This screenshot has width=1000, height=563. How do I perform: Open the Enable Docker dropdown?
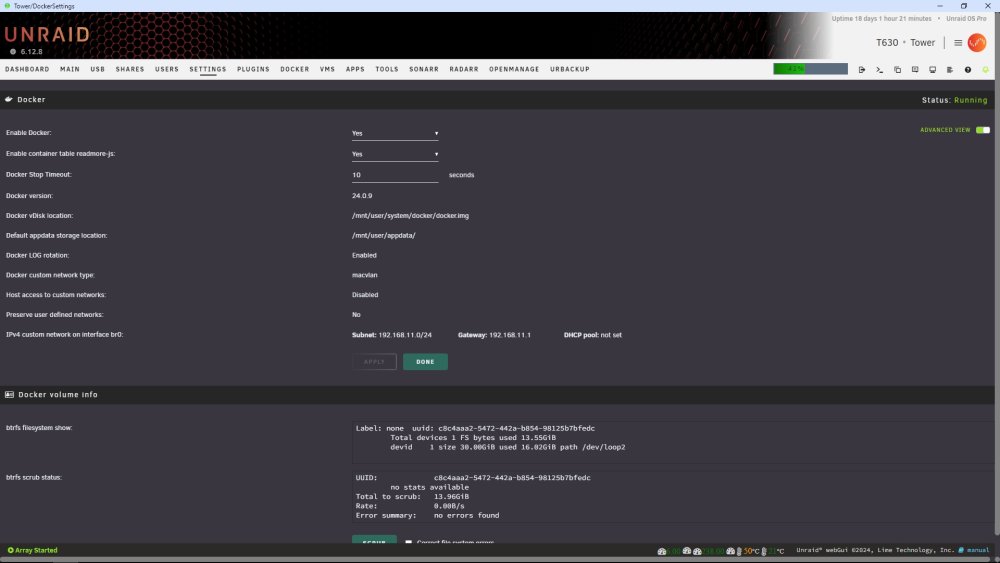(x=395, y=133)
